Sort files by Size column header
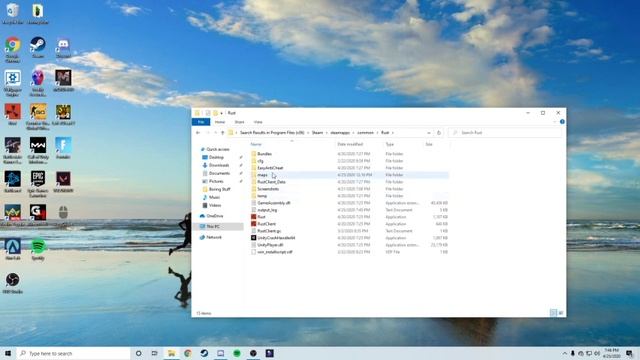Screen dimensions: 640x360 pyautogui.click(x=429, y=144)
